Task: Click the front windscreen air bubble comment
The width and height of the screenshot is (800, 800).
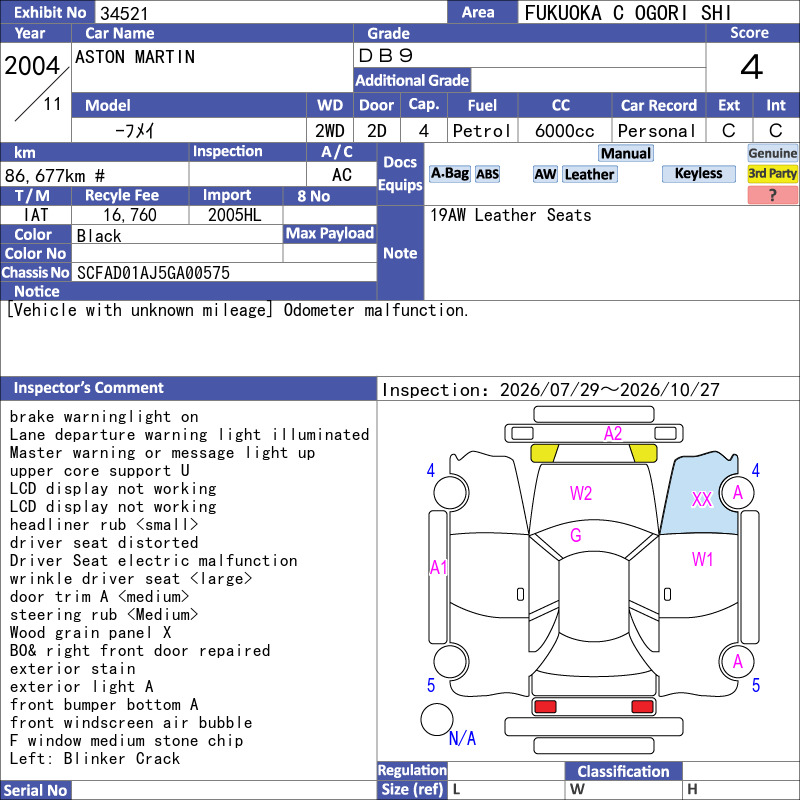Action: [131, 722]
